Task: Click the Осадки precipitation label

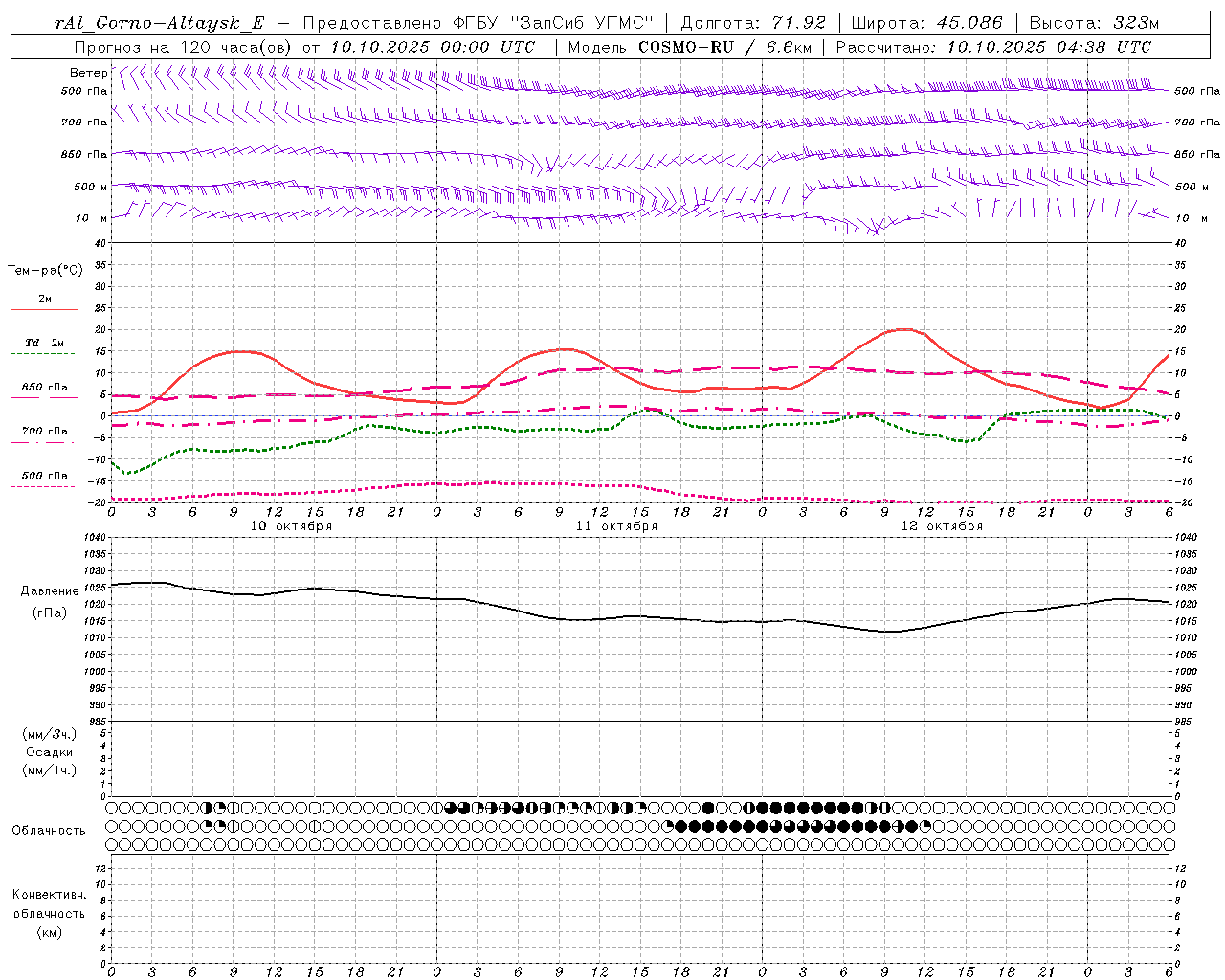Action: pos(50,752)
